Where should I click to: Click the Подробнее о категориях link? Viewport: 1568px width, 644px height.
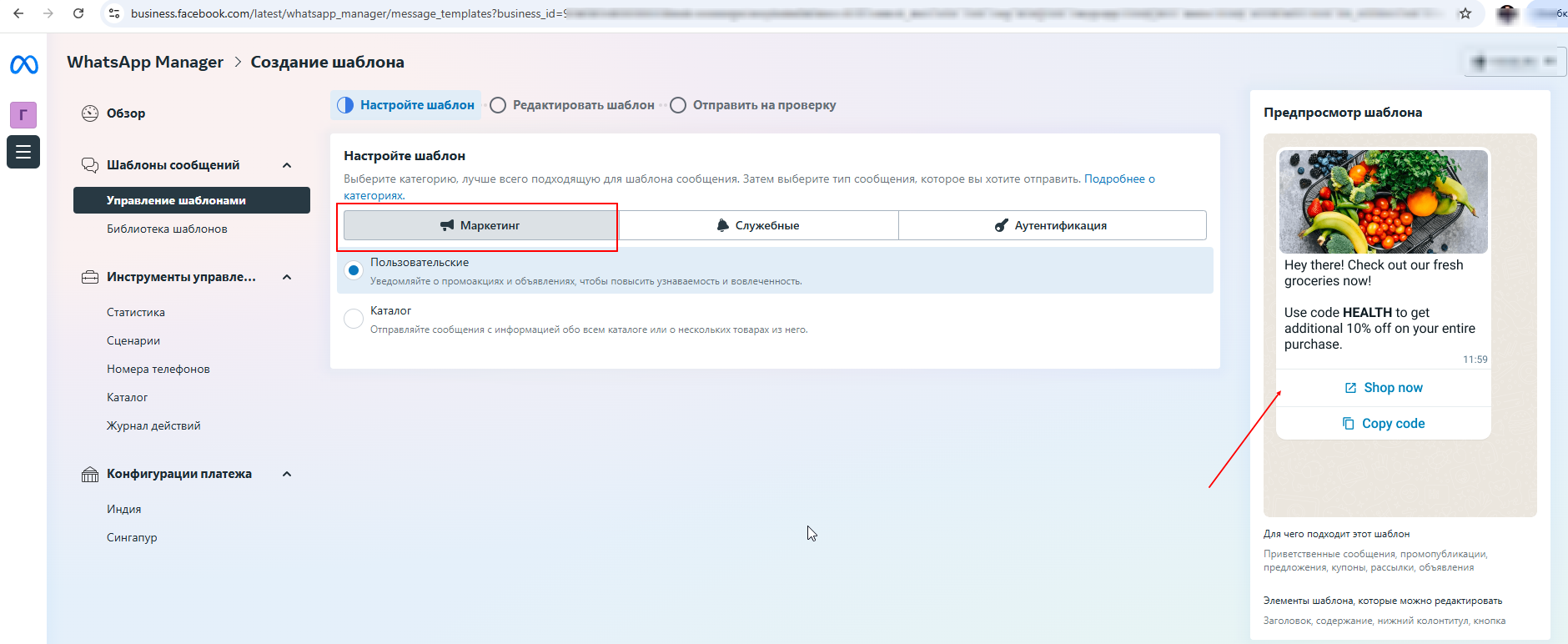1119,179
